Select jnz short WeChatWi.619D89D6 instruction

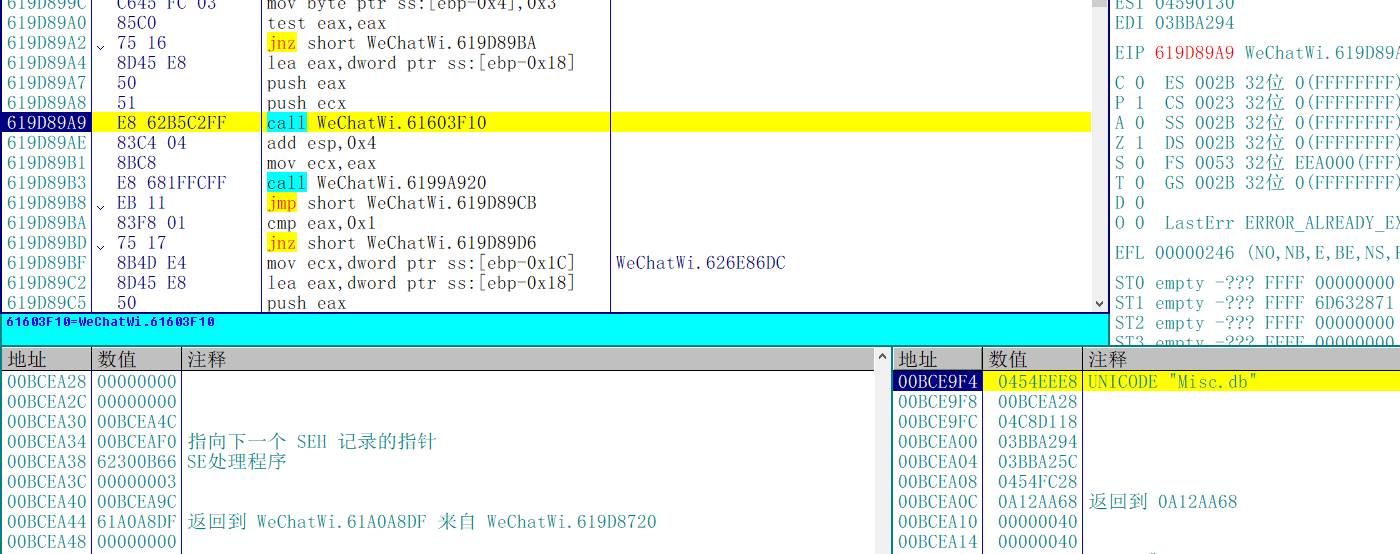pyautogui.click(x=401, y=243)
